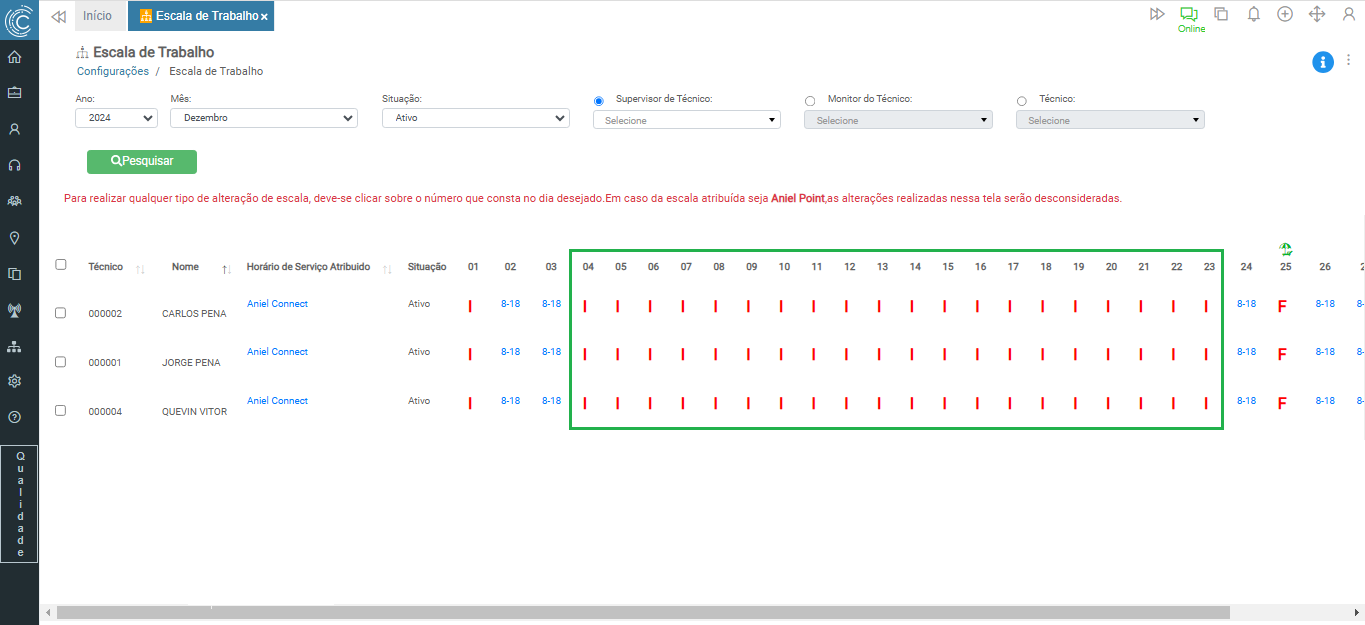Expand the Mês dropdown showing Dezembro
The width and height of the screenshot is (1365, 625).
263,118
